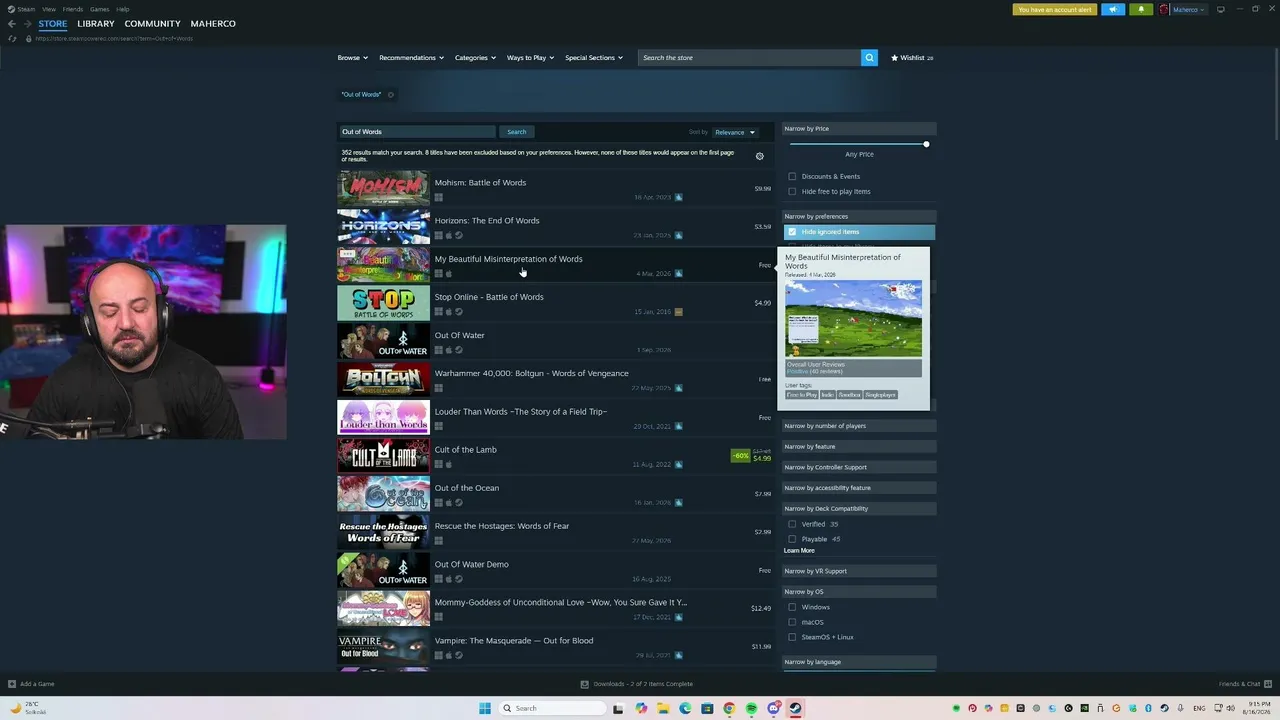Expand Narrow by feature section
The image size is (1280, 720).
[x=859, y=447]
